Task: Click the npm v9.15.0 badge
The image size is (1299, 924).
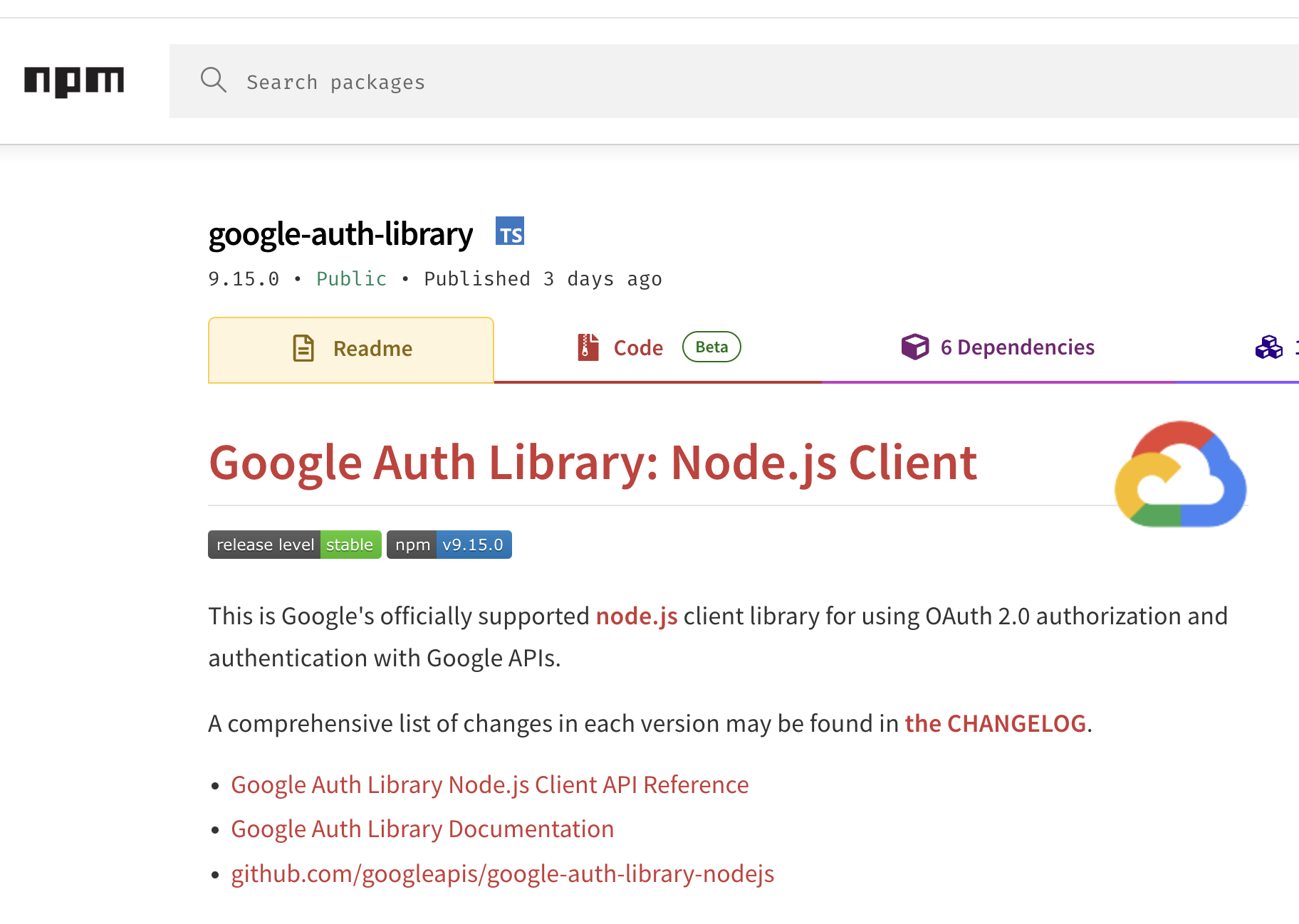Action: tap(449, 545)
